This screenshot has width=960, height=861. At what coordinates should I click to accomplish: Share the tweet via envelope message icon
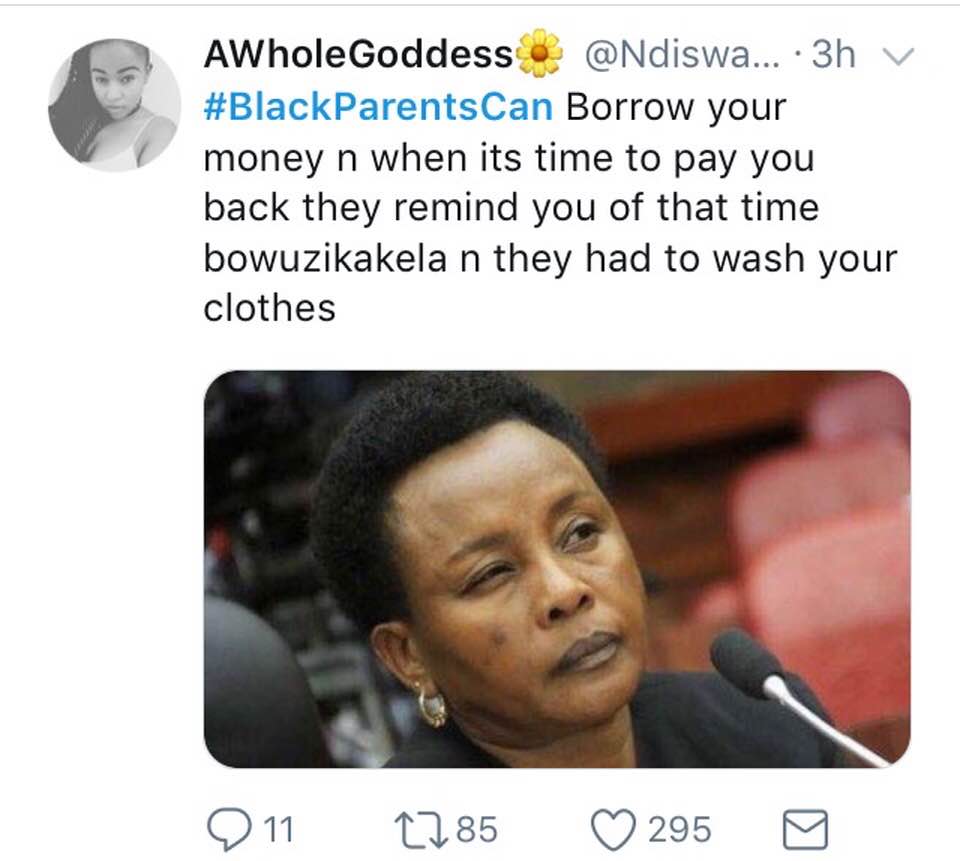(806, 830)
